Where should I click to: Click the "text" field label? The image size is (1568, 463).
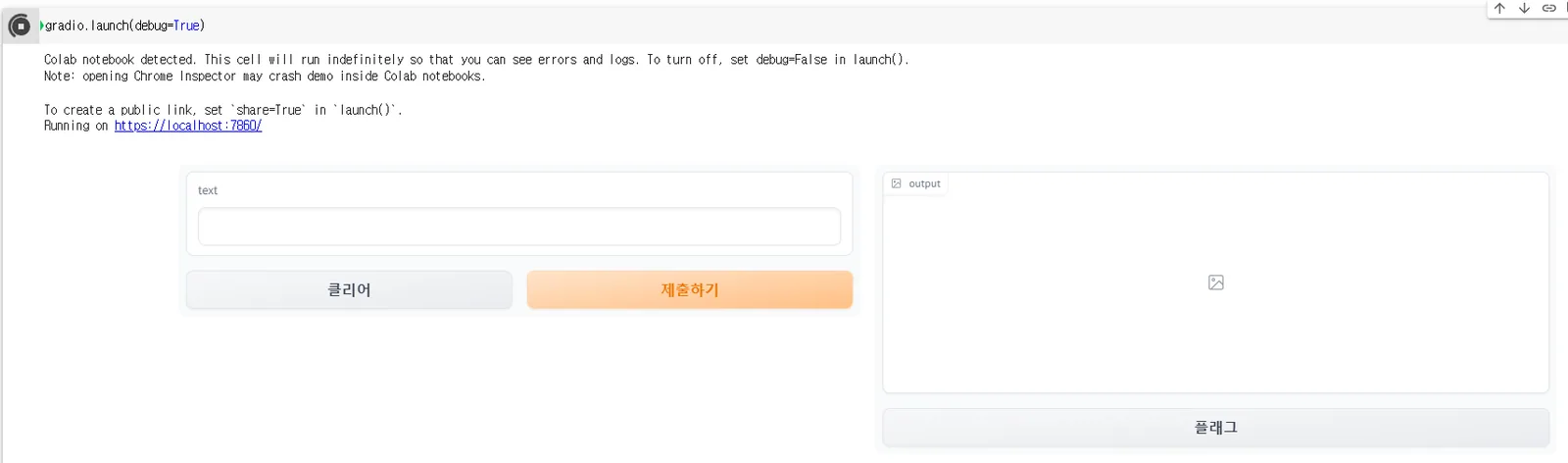pos(208,190)
